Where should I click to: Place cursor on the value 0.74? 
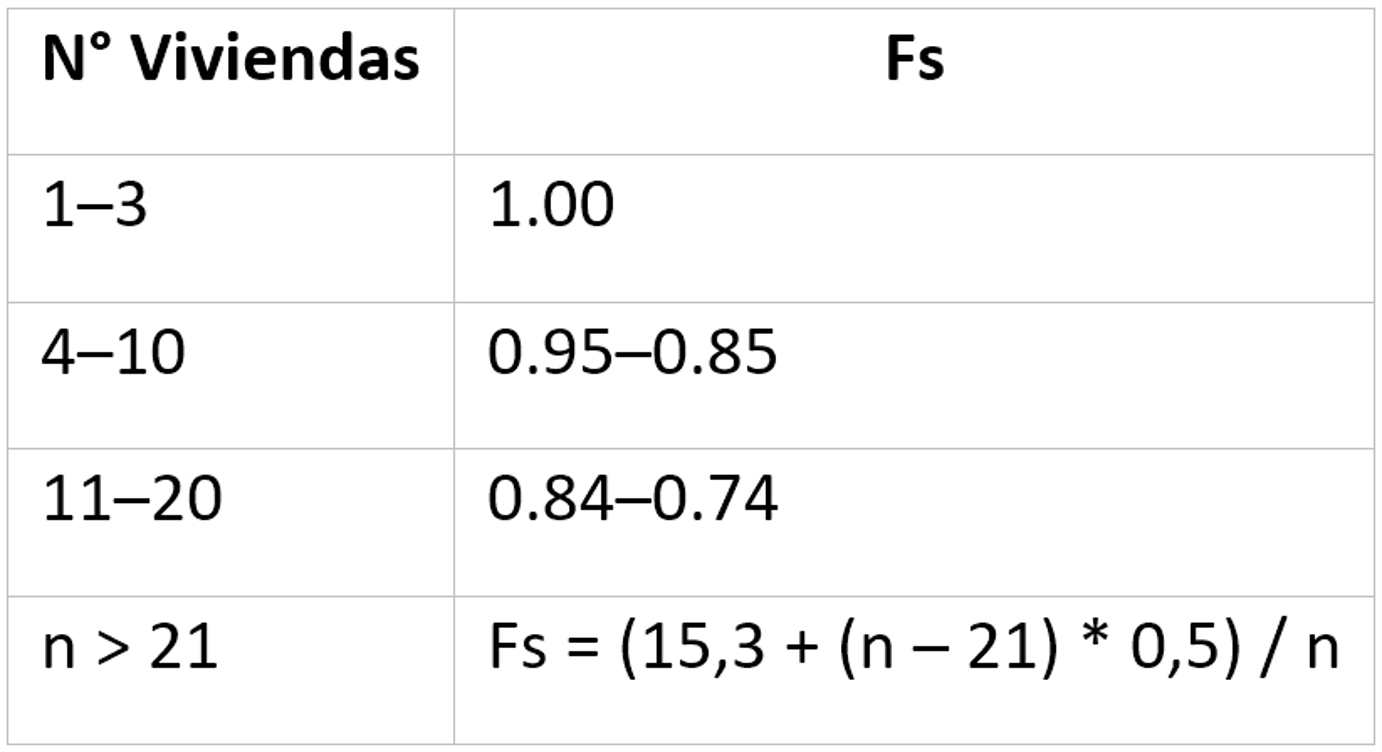(x=715, y=500)
